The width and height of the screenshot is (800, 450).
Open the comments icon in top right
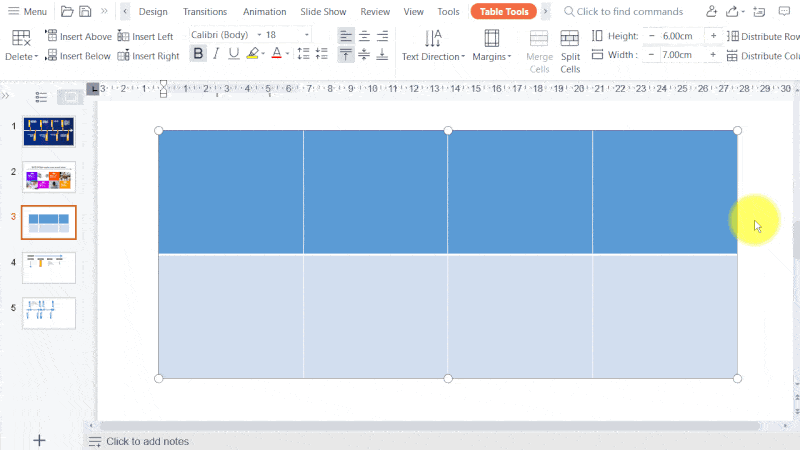tap(784, 11)
